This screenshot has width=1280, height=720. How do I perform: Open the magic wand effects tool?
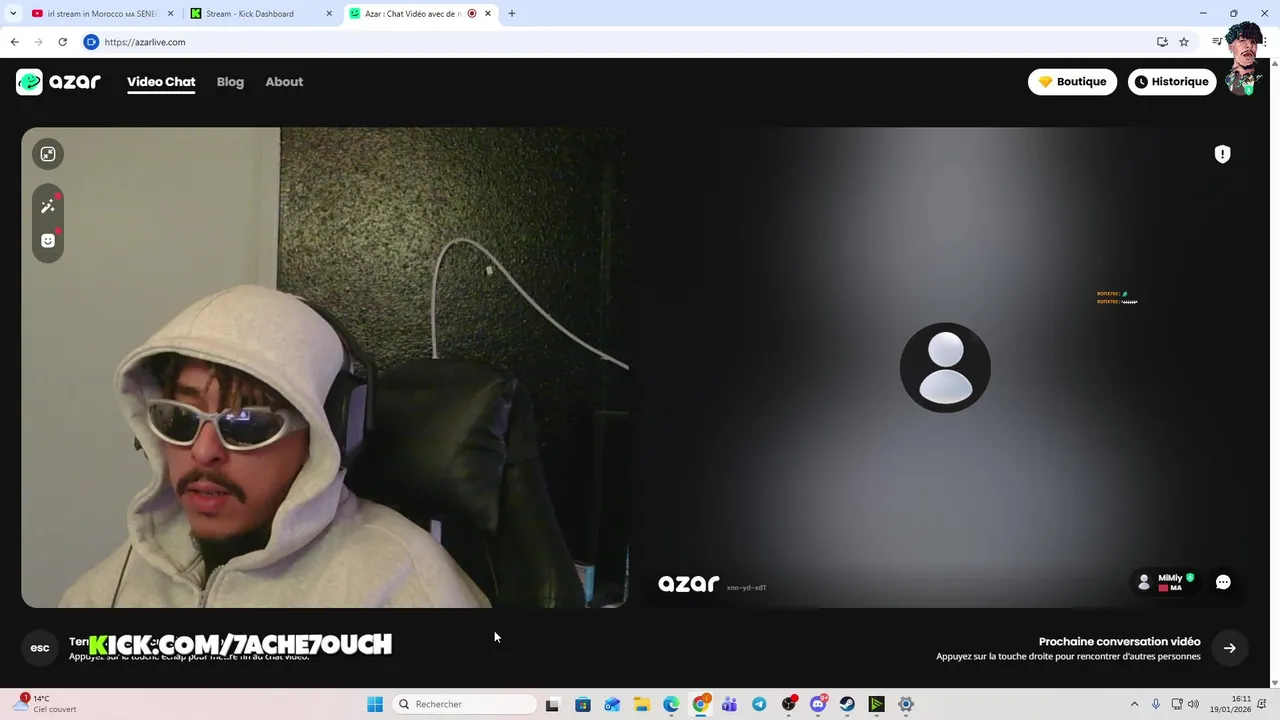48,206
